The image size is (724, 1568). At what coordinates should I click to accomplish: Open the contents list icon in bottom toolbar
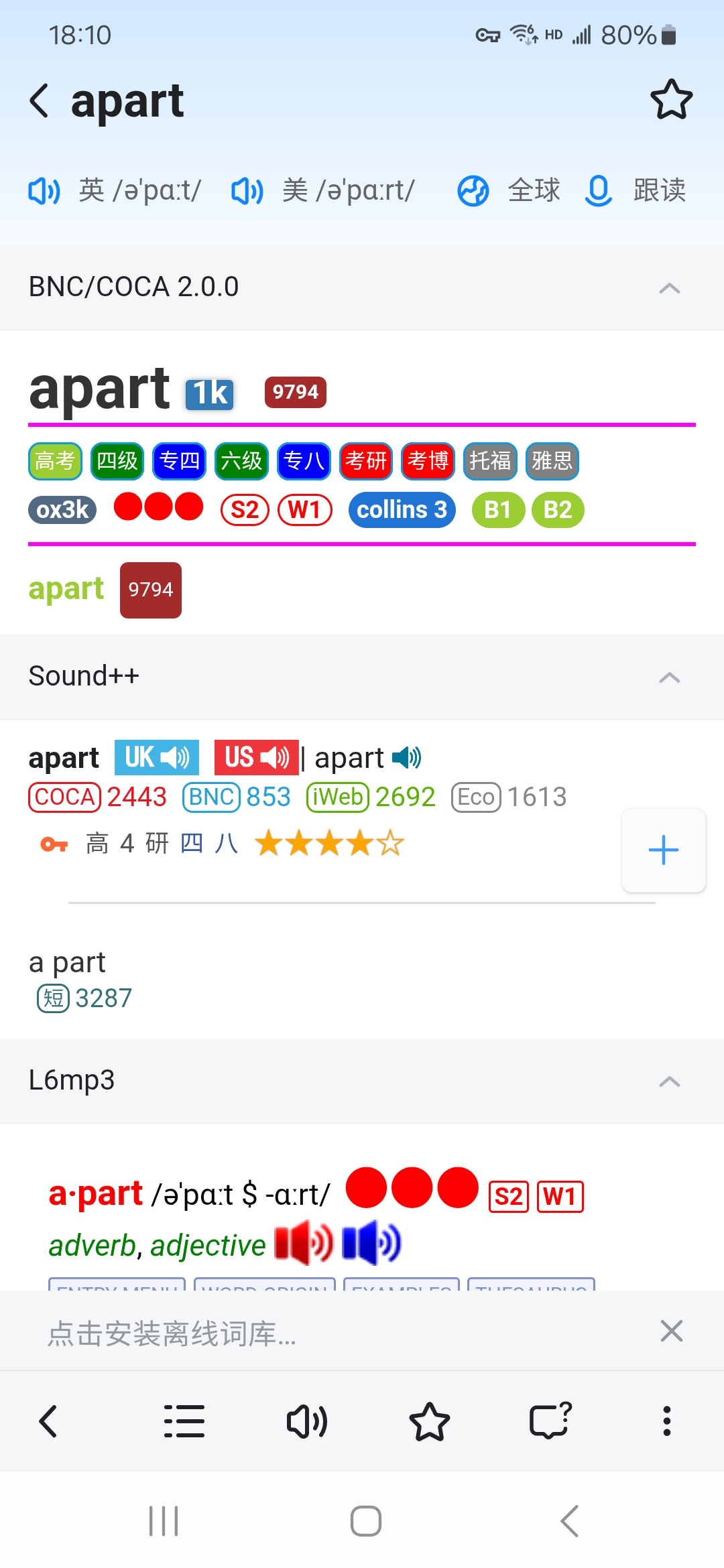pos(184,1421)
